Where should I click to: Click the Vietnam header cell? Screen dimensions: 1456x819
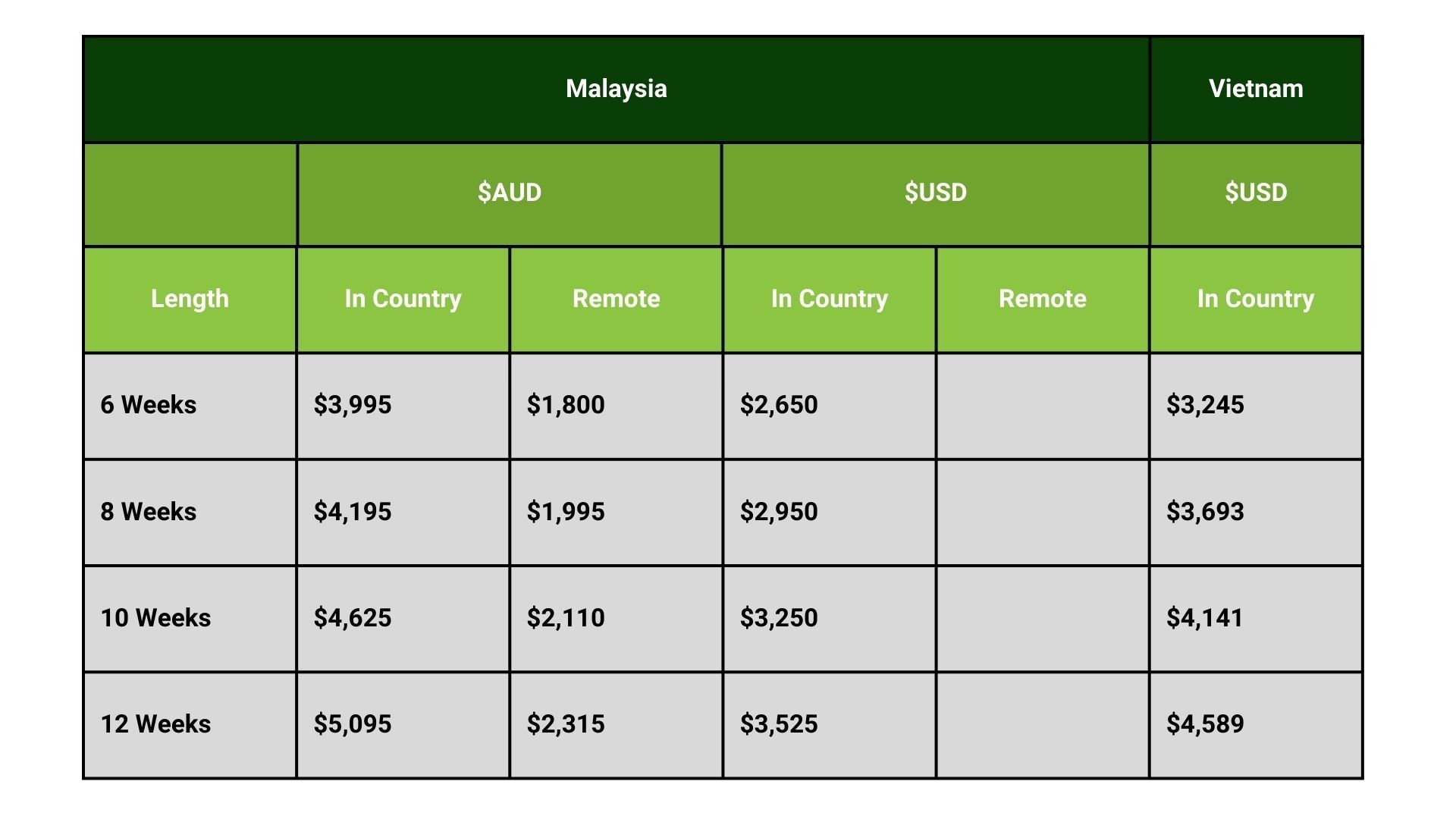[x=1256, y=89]
